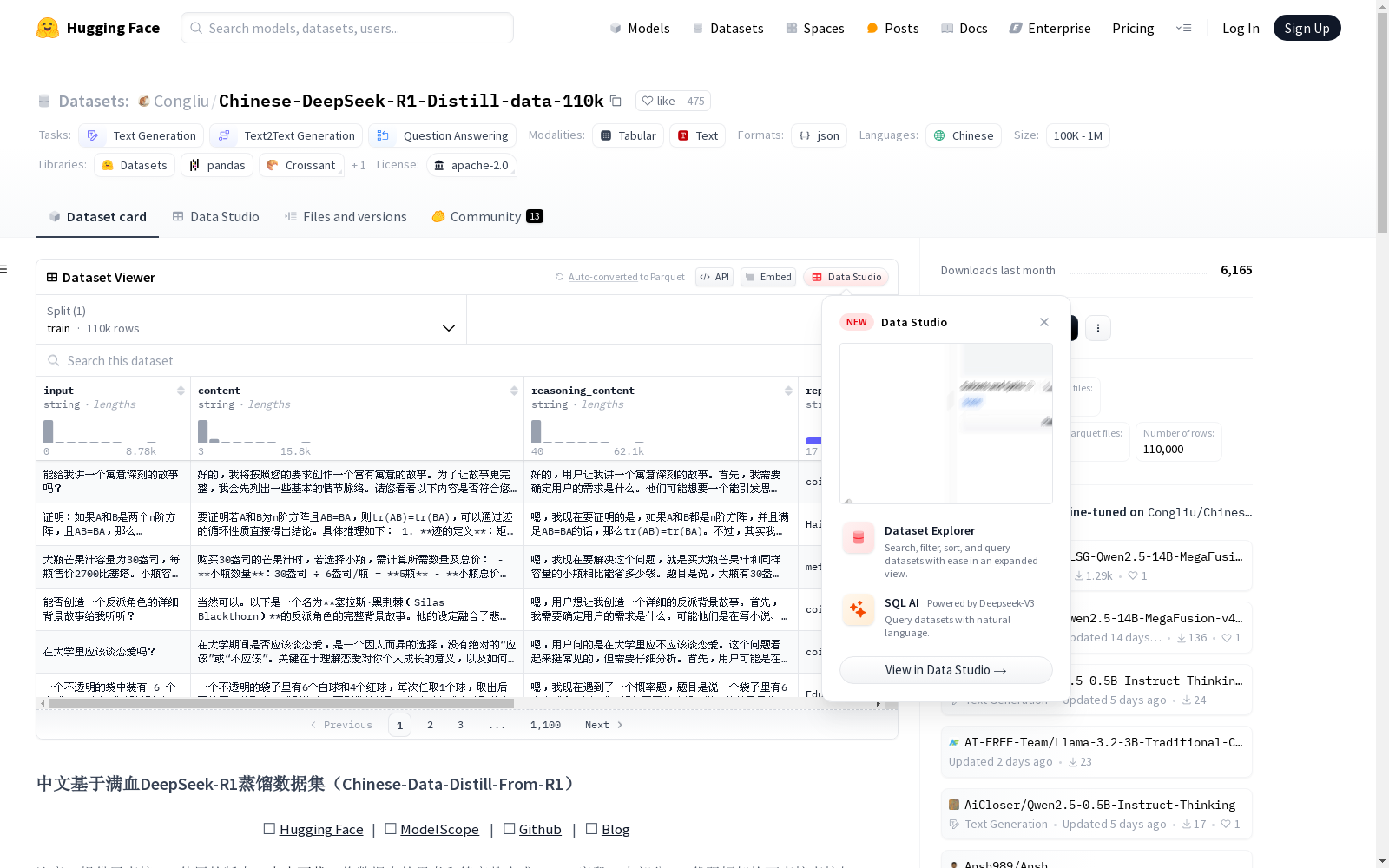Select the json format tag
Screen dimensions: 1389x868
point(819,135)
